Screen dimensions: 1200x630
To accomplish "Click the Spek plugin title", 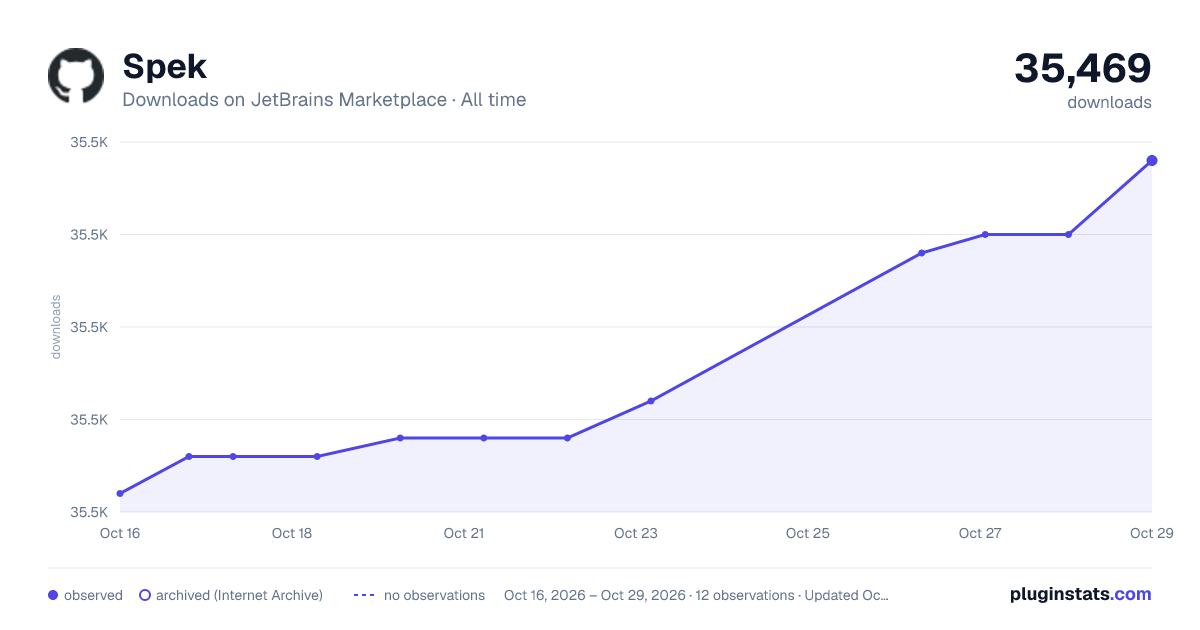I will coord(164,66).
